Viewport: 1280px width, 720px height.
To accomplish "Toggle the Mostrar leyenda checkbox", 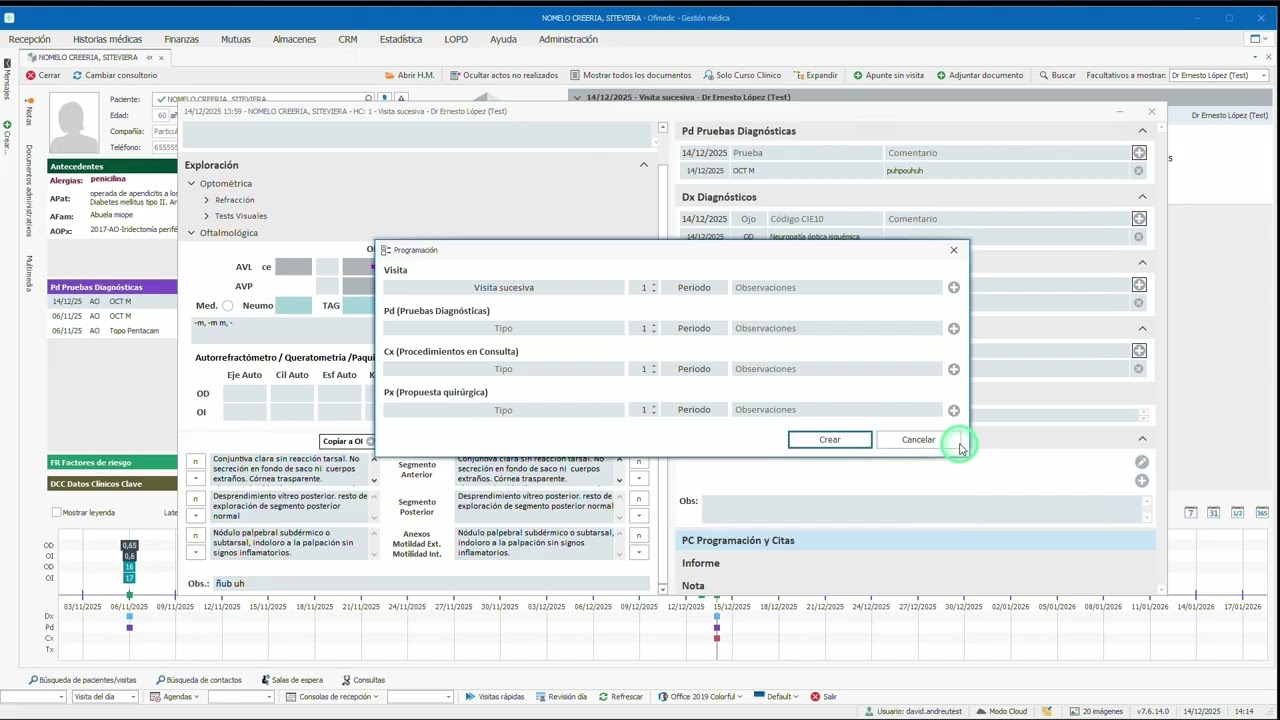I will tap(57, 512).
